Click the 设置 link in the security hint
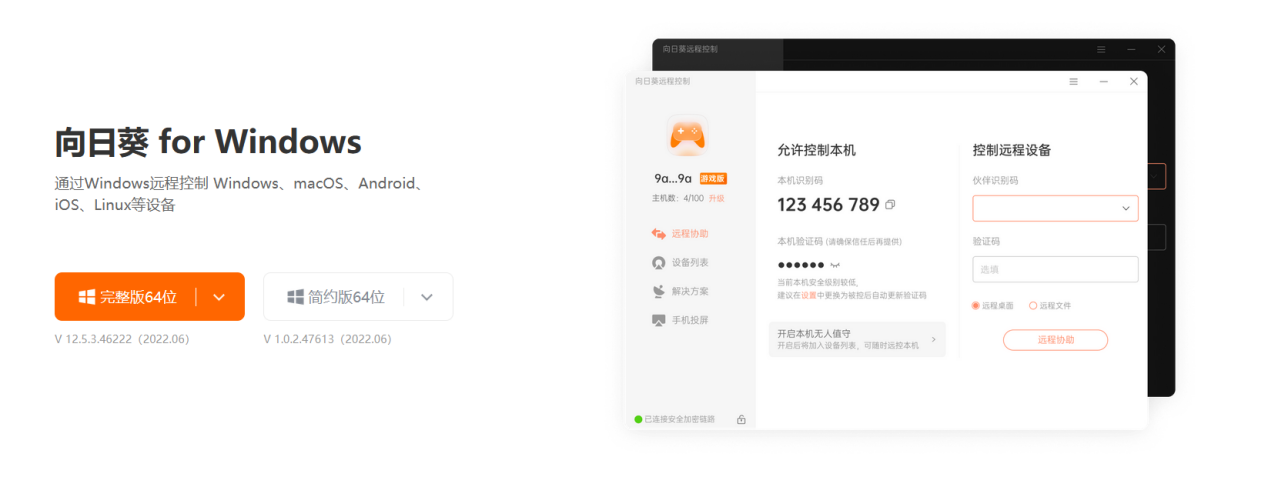The image size is (1268, 487). click(x=808, y=296)
